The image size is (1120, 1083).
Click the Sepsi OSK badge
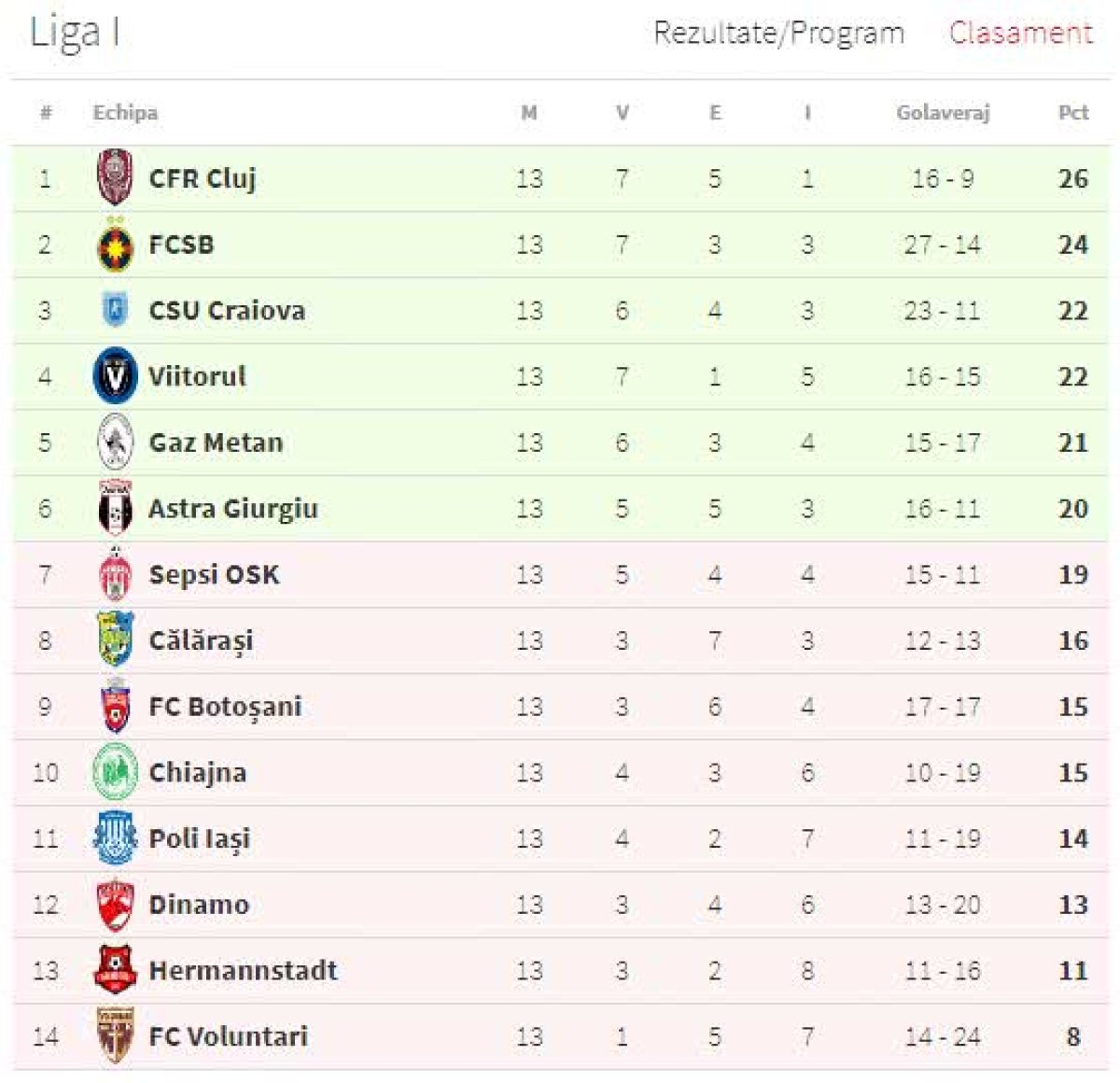pos(115,574)
